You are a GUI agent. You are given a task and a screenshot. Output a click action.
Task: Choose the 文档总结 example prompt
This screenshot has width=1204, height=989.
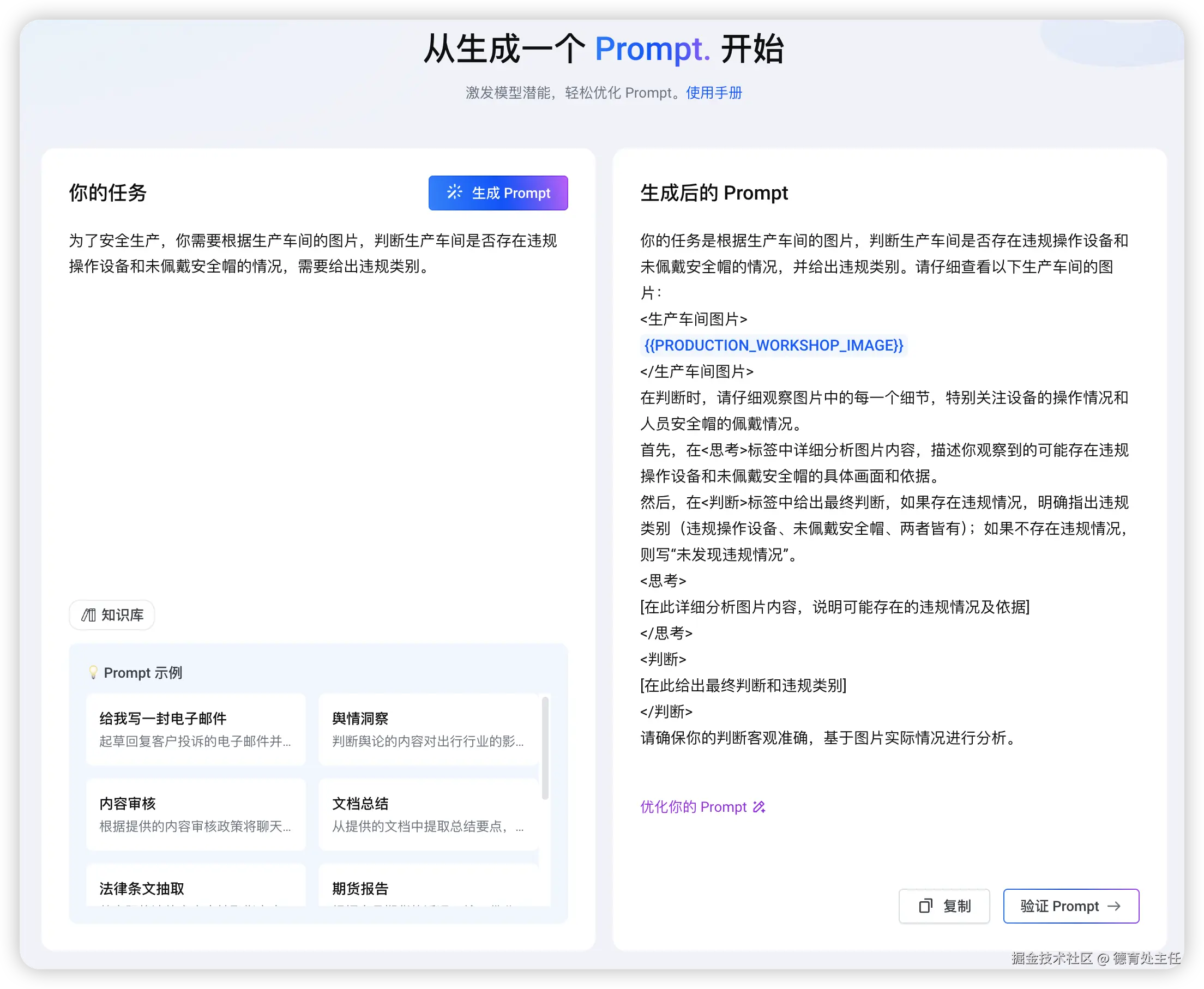coord(428,813)
